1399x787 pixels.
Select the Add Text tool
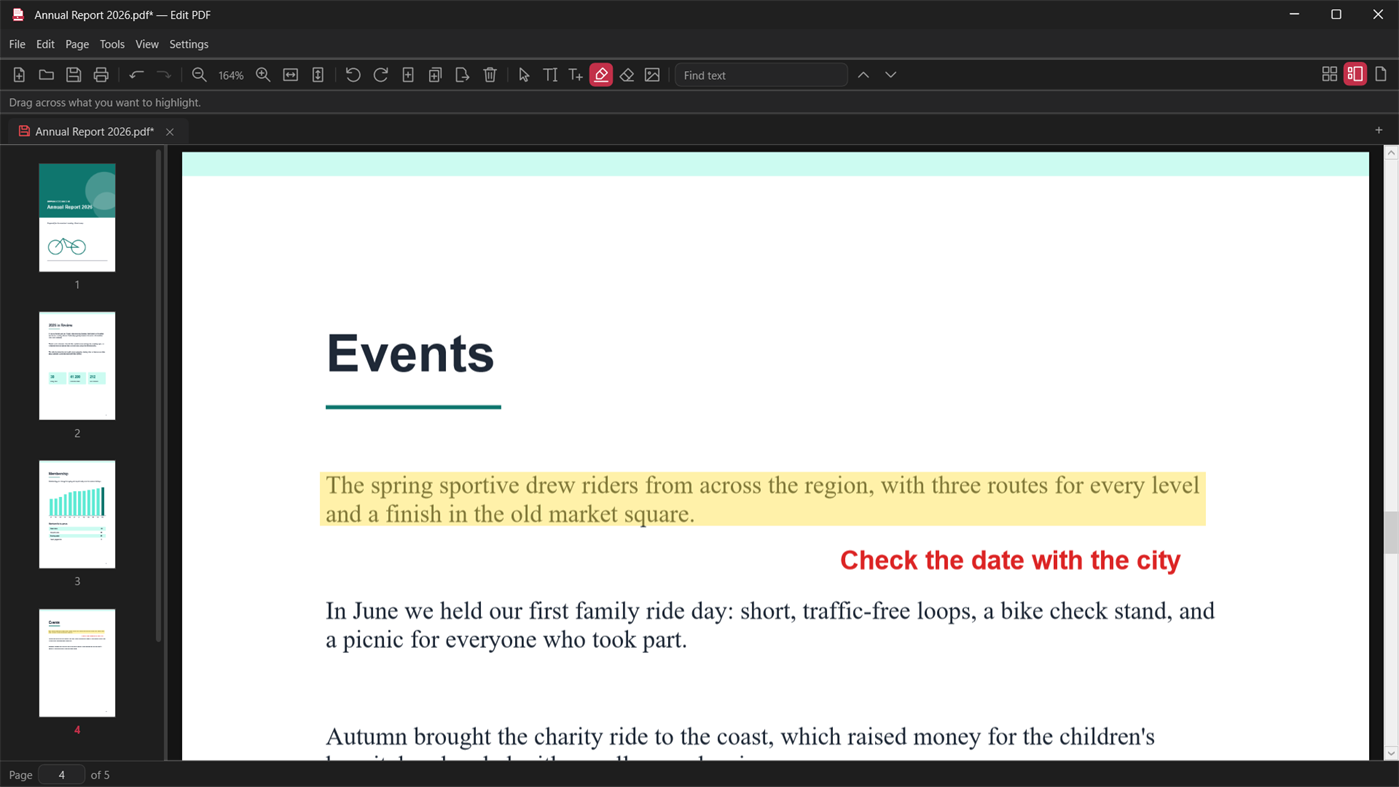point(576,75)
